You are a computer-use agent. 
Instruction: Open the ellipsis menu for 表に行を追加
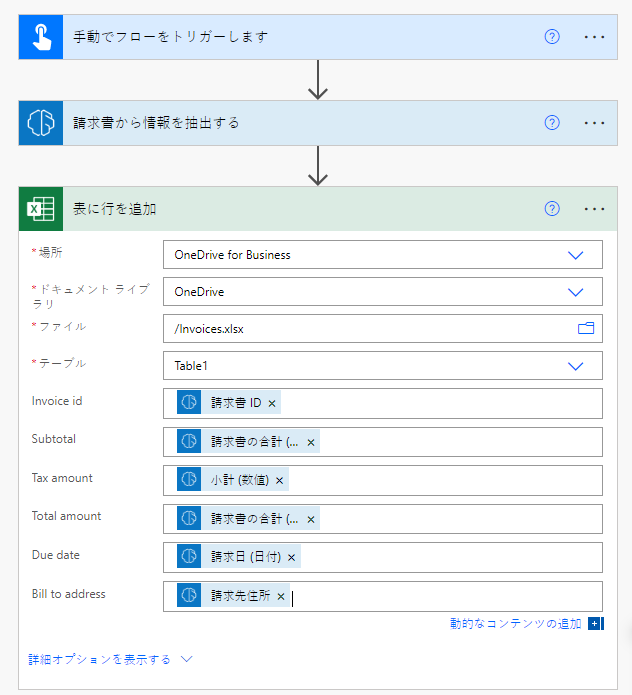tap(595, 209)
